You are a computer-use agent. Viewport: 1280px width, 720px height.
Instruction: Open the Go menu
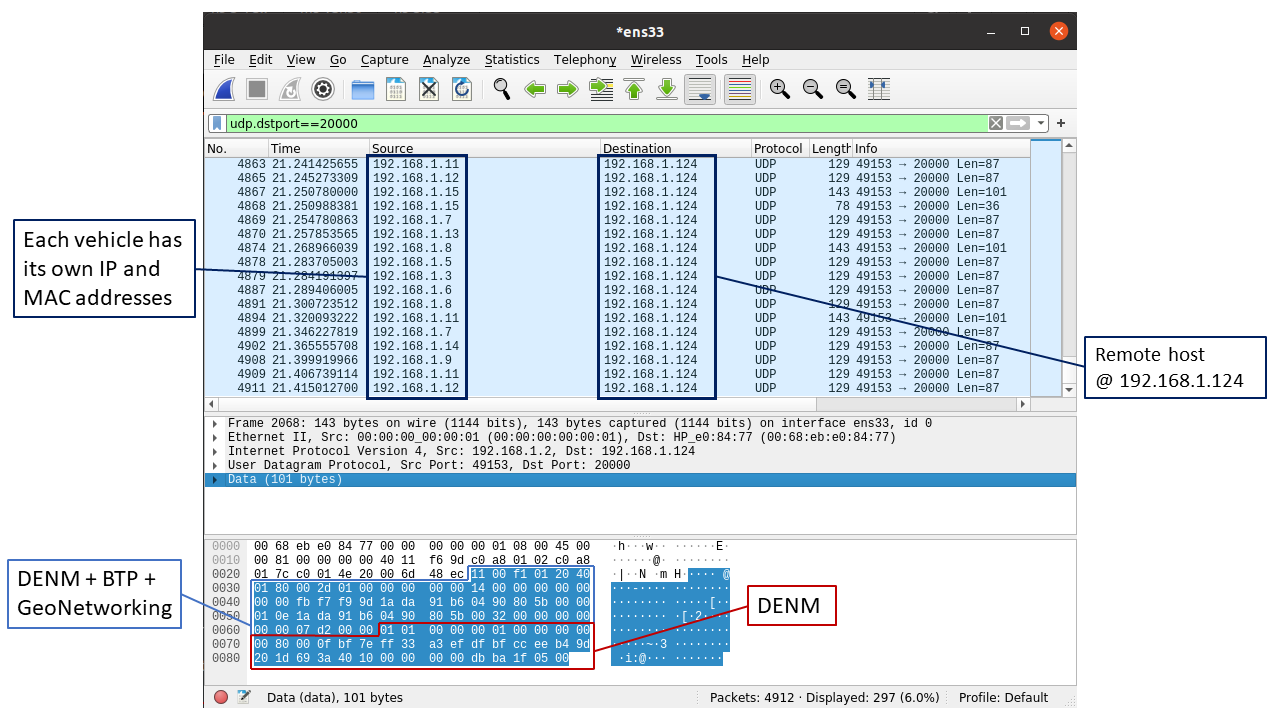click(x=338, y=60)
